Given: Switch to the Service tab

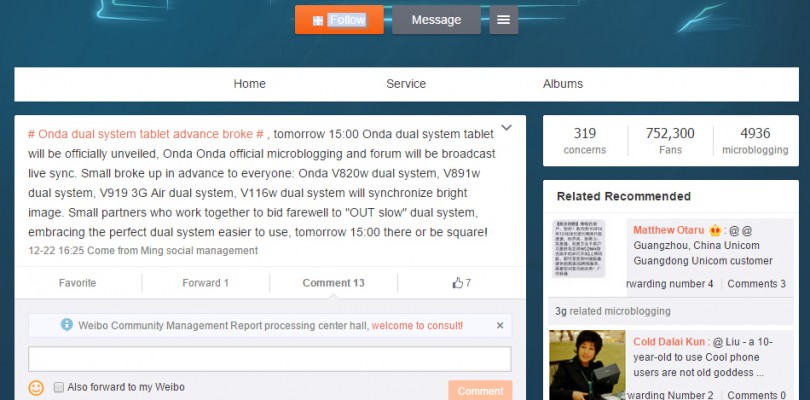Looking at the screenshot, I should (406, 84).
